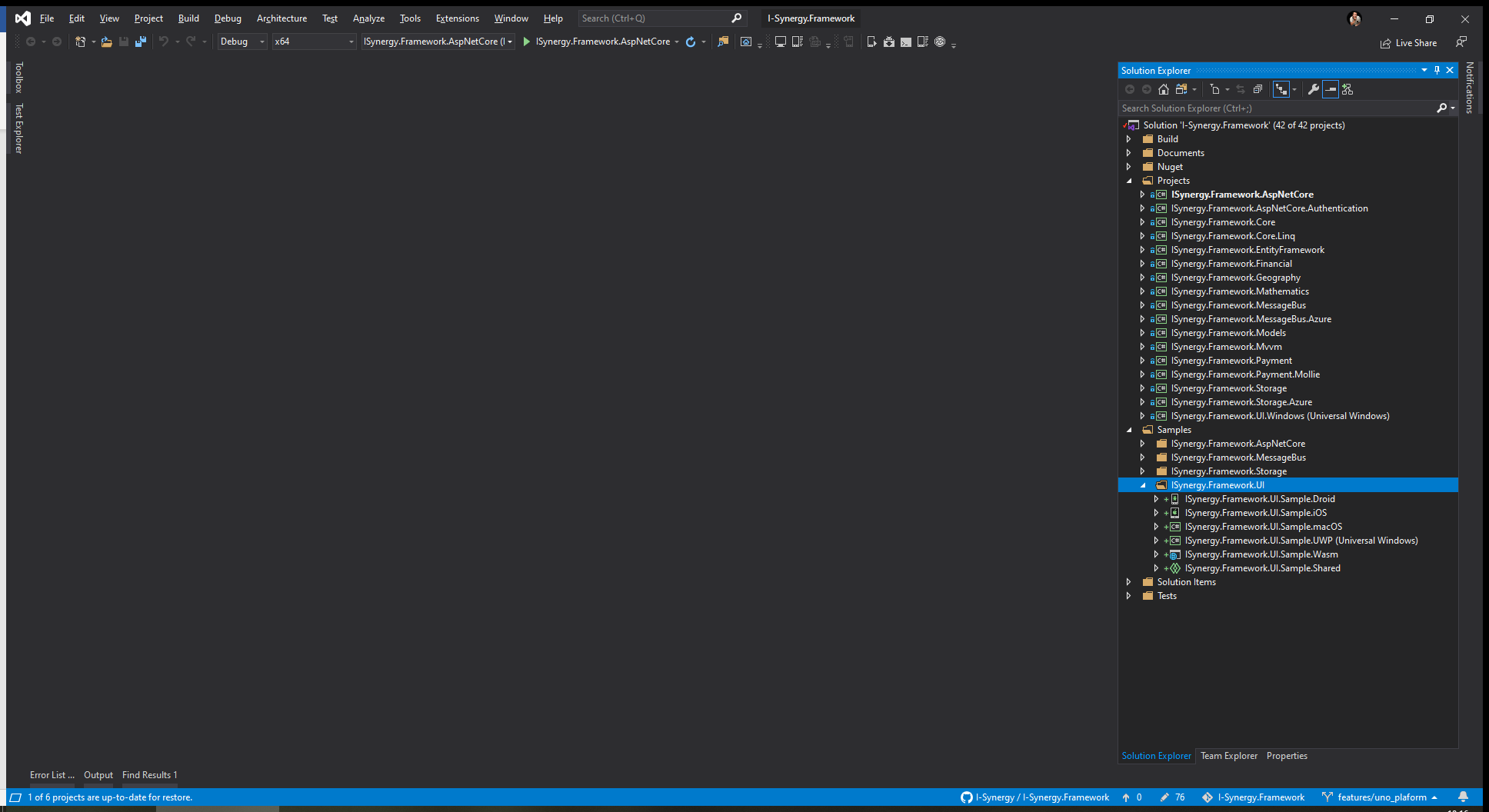
Task: Expand the Tests solution folder
Action: pos(1129,596)
